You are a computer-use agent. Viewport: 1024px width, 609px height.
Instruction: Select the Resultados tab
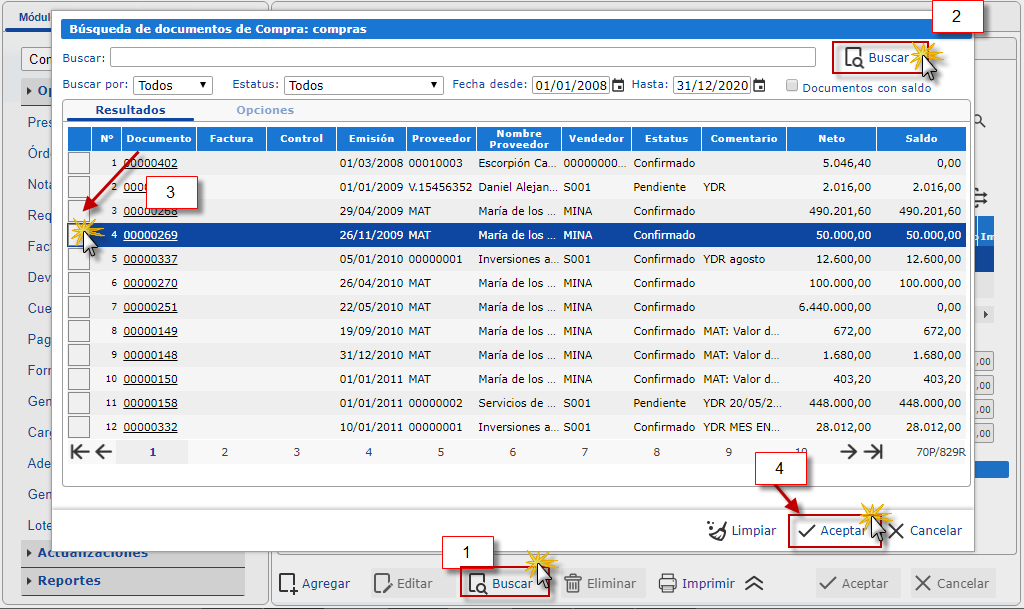pos(130,110)
